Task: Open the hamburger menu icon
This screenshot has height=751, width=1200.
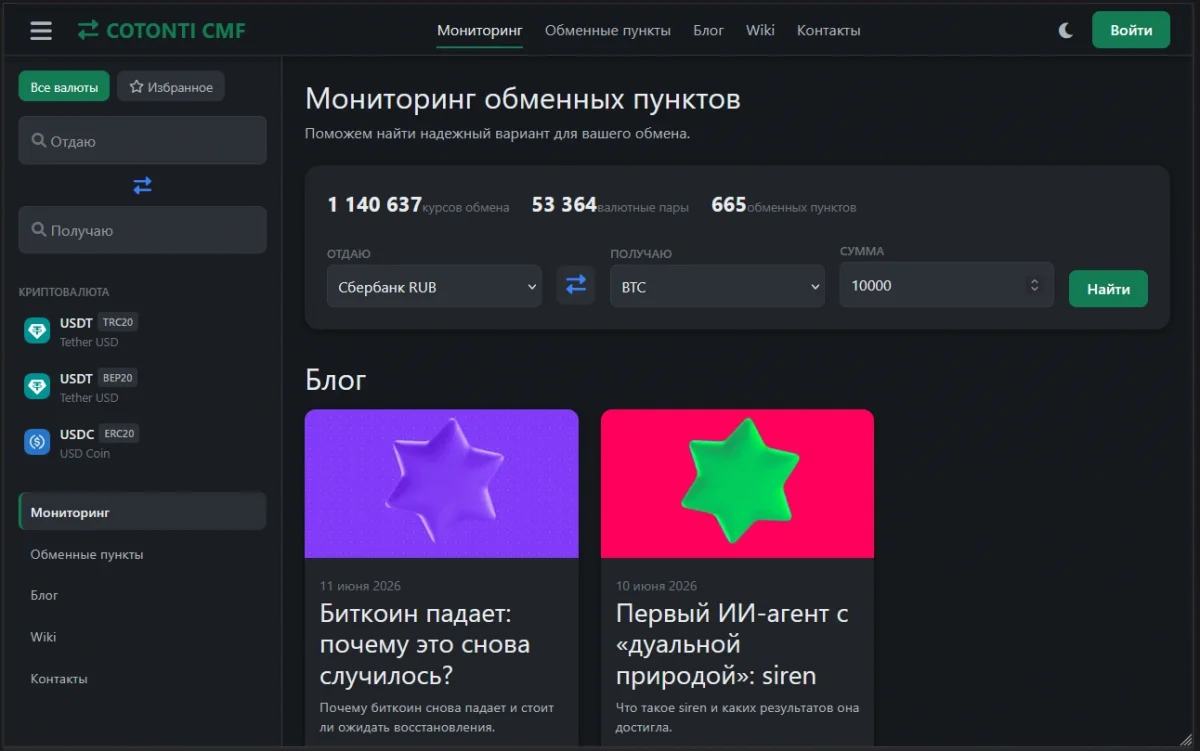Action: coord(41,30)
